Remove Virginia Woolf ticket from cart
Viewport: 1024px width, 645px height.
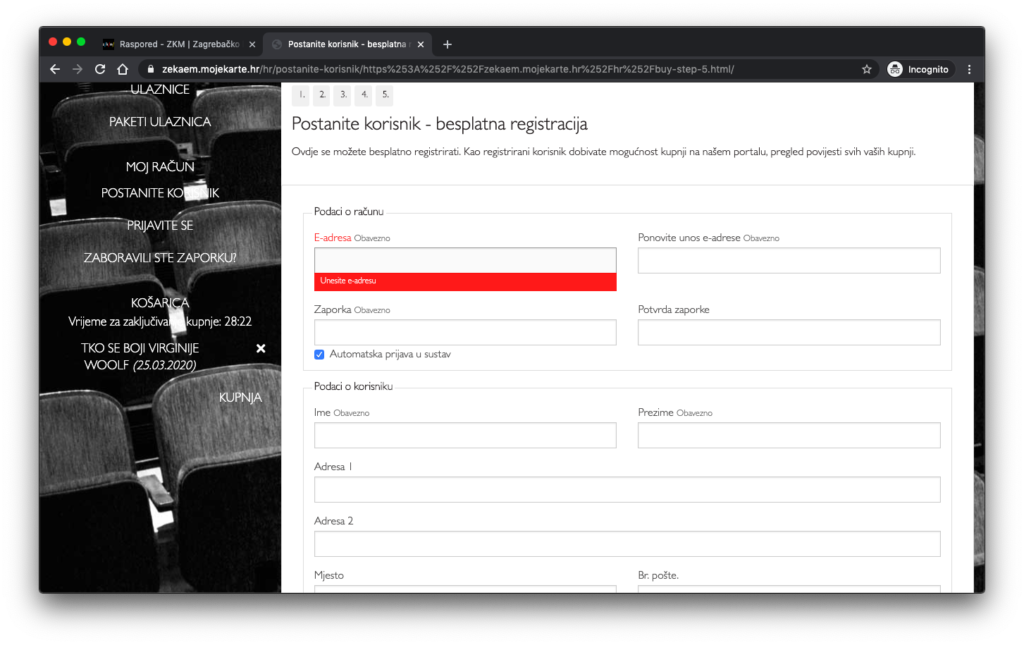coord(261,348)
